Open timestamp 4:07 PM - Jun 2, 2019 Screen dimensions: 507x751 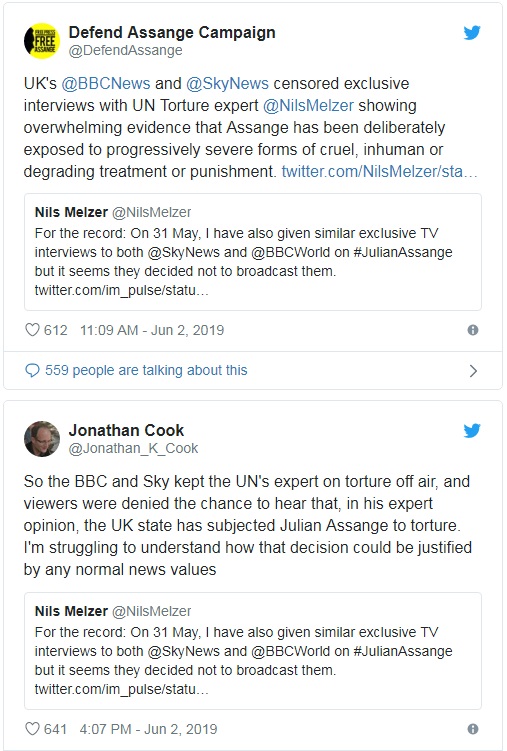tap(148, 729)
